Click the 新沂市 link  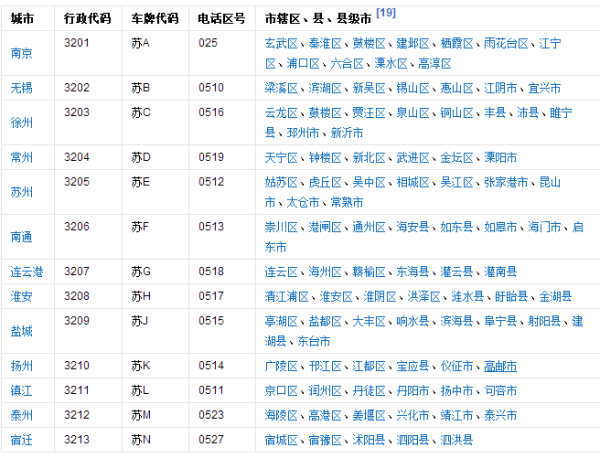pyautogui.click(x=347, y=133)
